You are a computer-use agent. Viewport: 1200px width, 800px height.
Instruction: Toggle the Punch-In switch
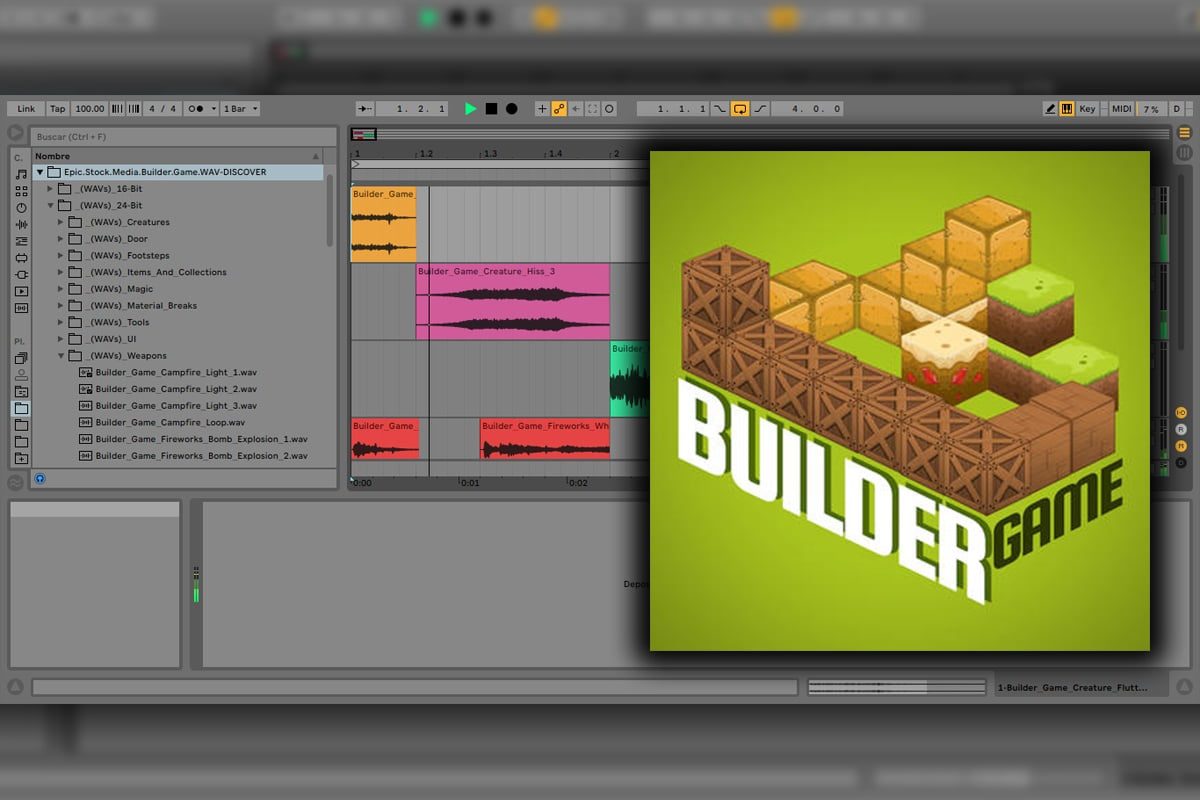coord(720,109)
